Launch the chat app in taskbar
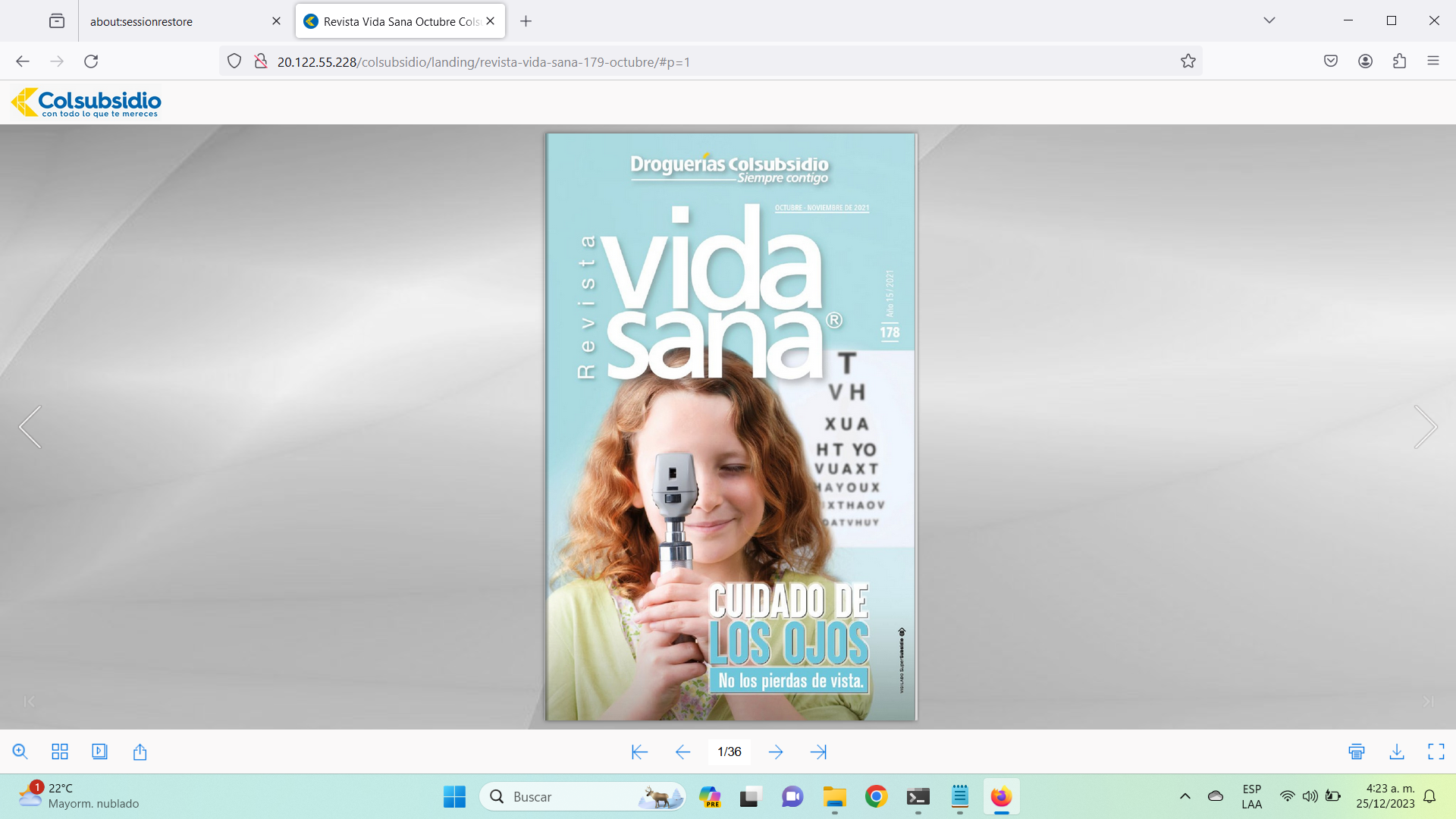 [792, 797]
